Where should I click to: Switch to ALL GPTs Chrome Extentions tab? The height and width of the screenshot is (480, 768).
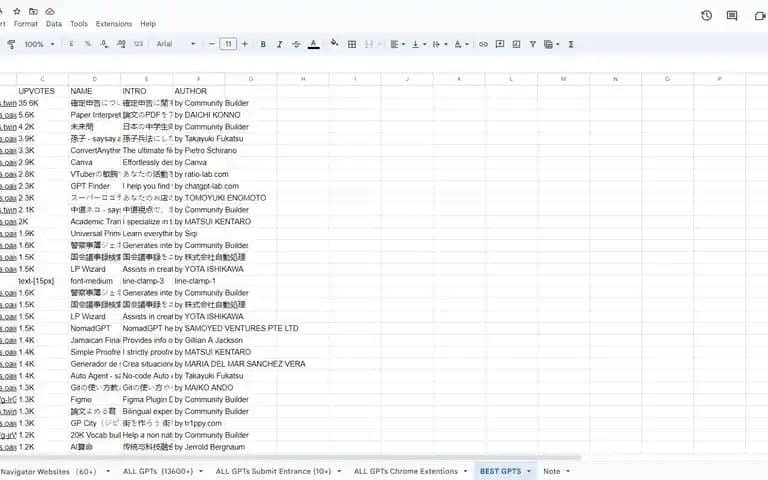[x=406, y=471]
